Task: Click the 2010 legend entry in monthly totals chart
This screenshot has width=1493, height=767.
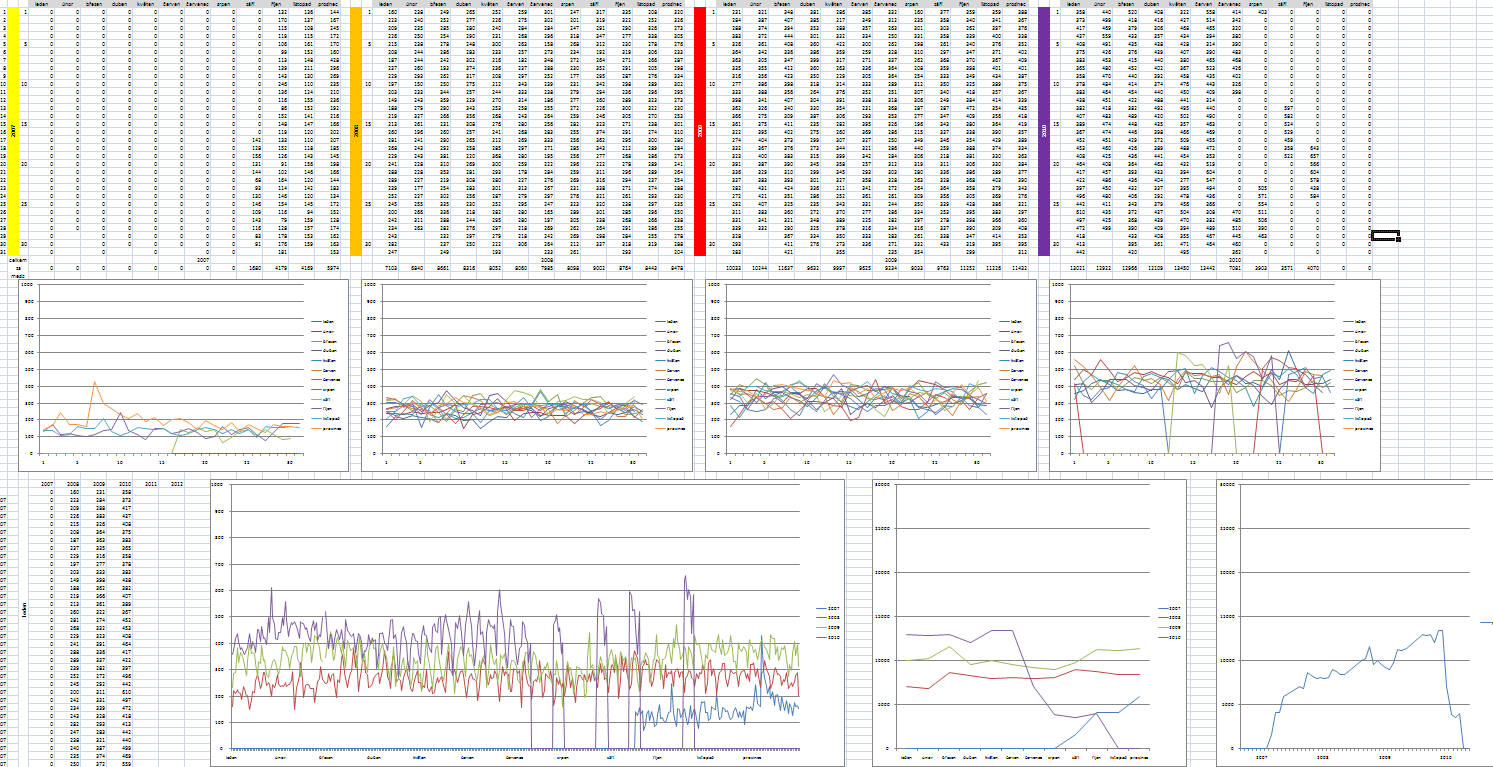Action: [1174, 637]
